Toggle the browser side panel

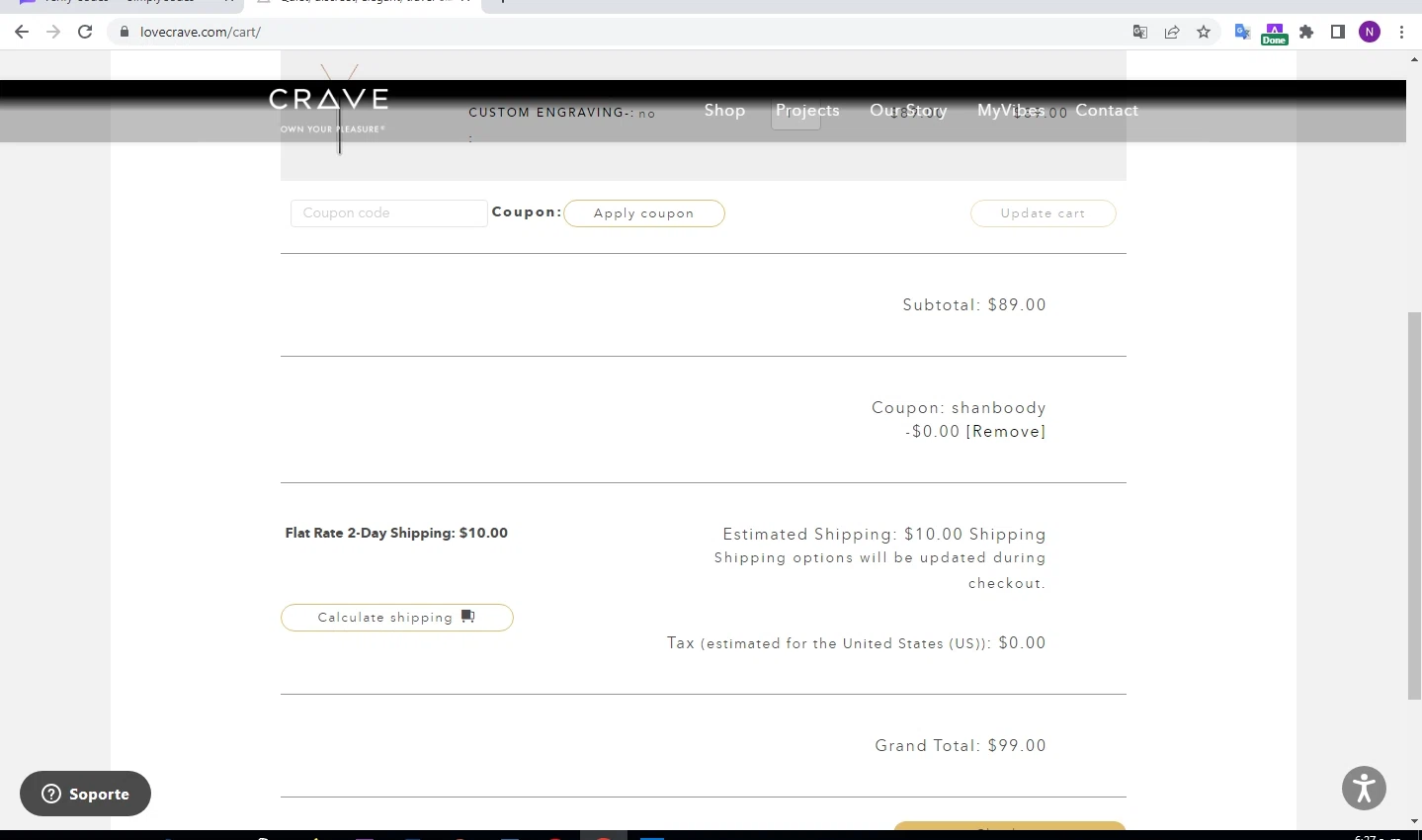1338,32
